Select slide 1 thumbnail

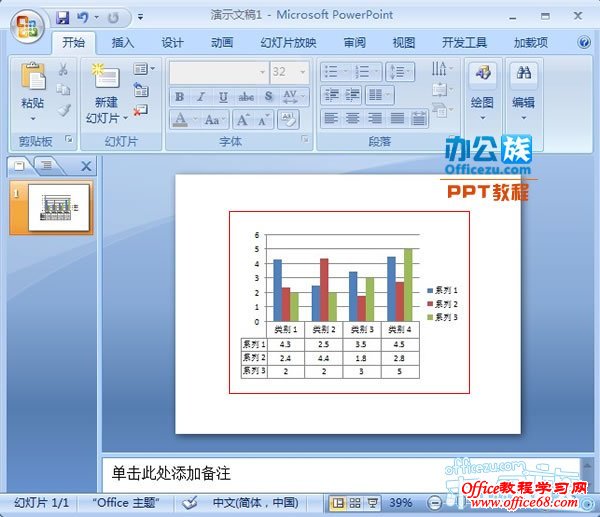click(x=59, y=208)
